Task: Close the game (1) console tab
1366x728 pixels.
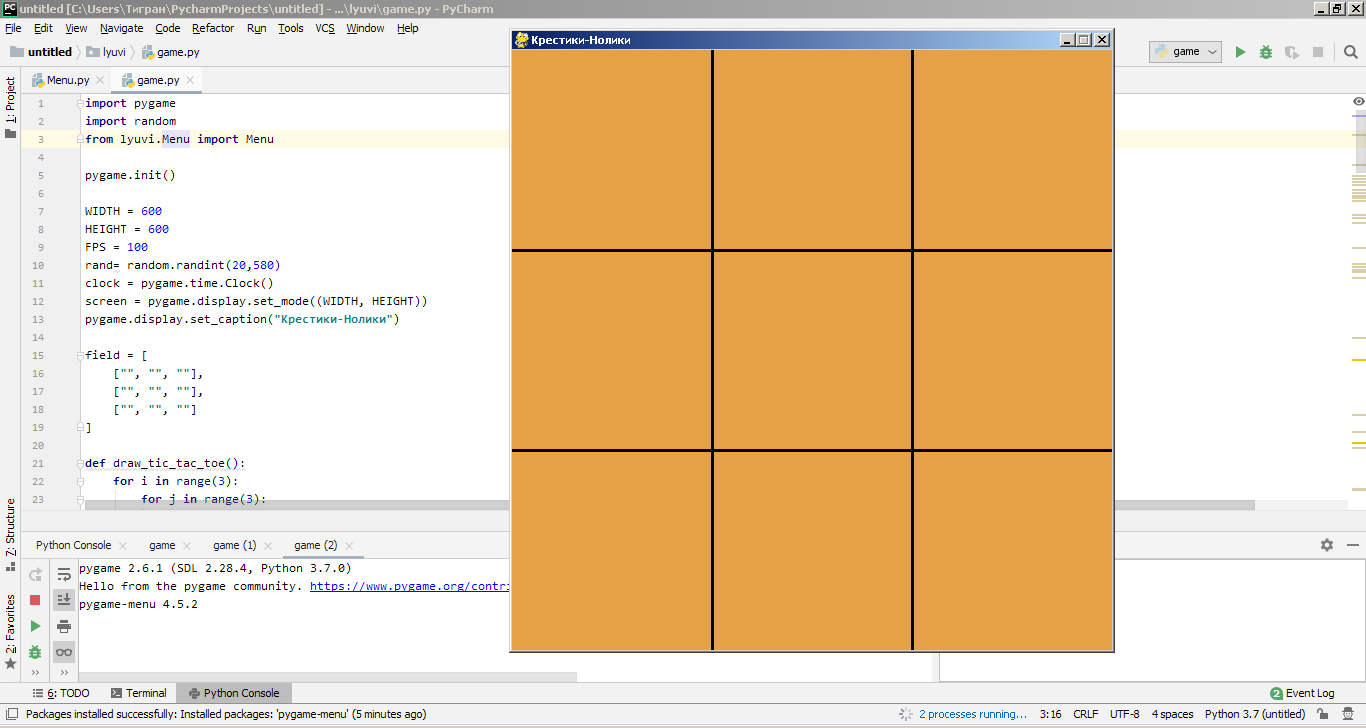Action: 267,546
